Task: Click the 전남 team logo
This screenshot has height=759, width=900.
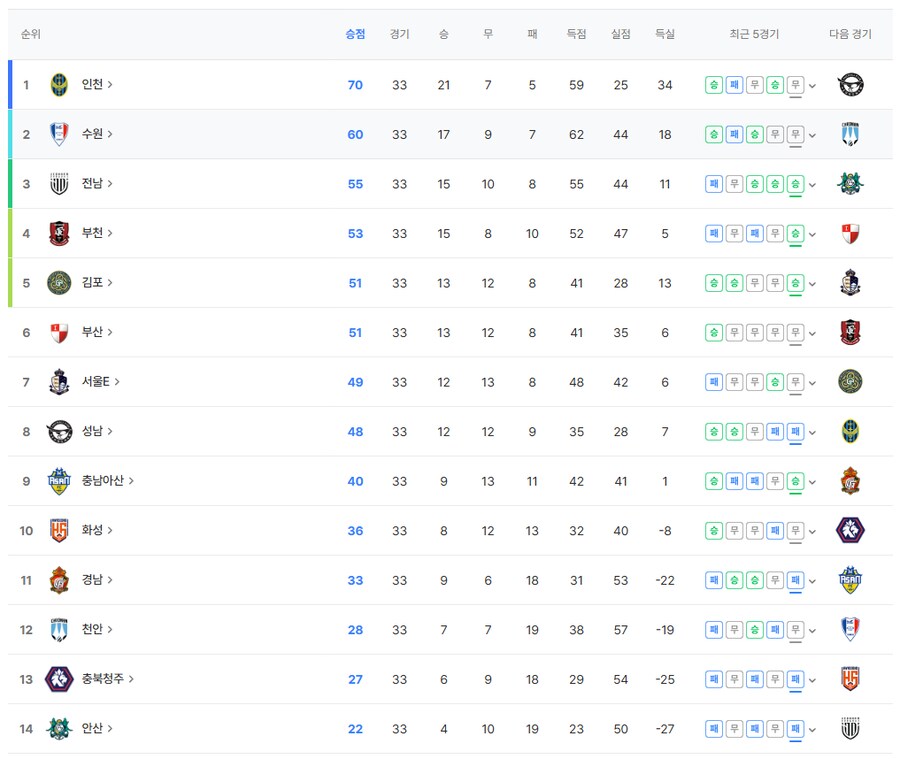Action: tap(59, 184)
